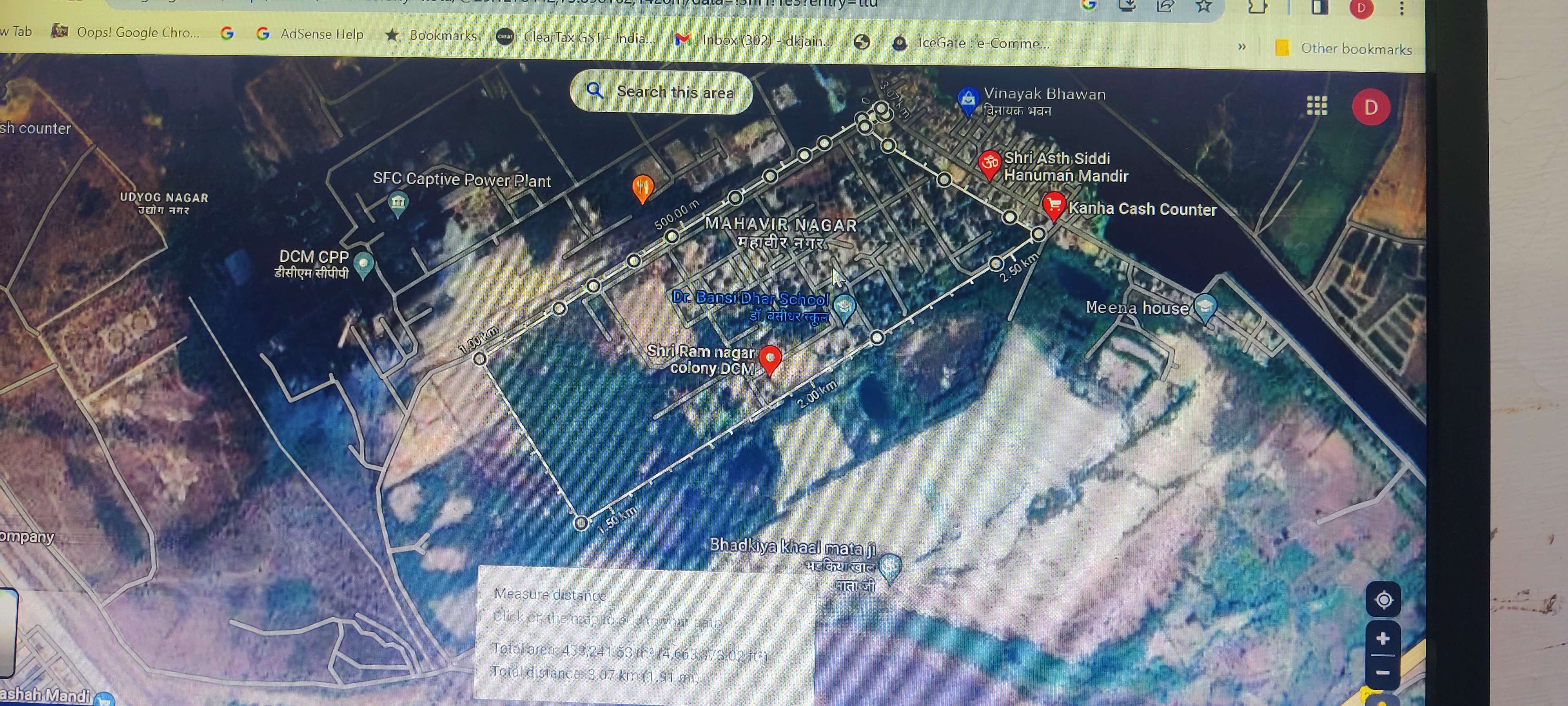Viewport: 1568px width, 706px height.
Task: Click the Google icon in the address bar
Action: (1088, 4)
